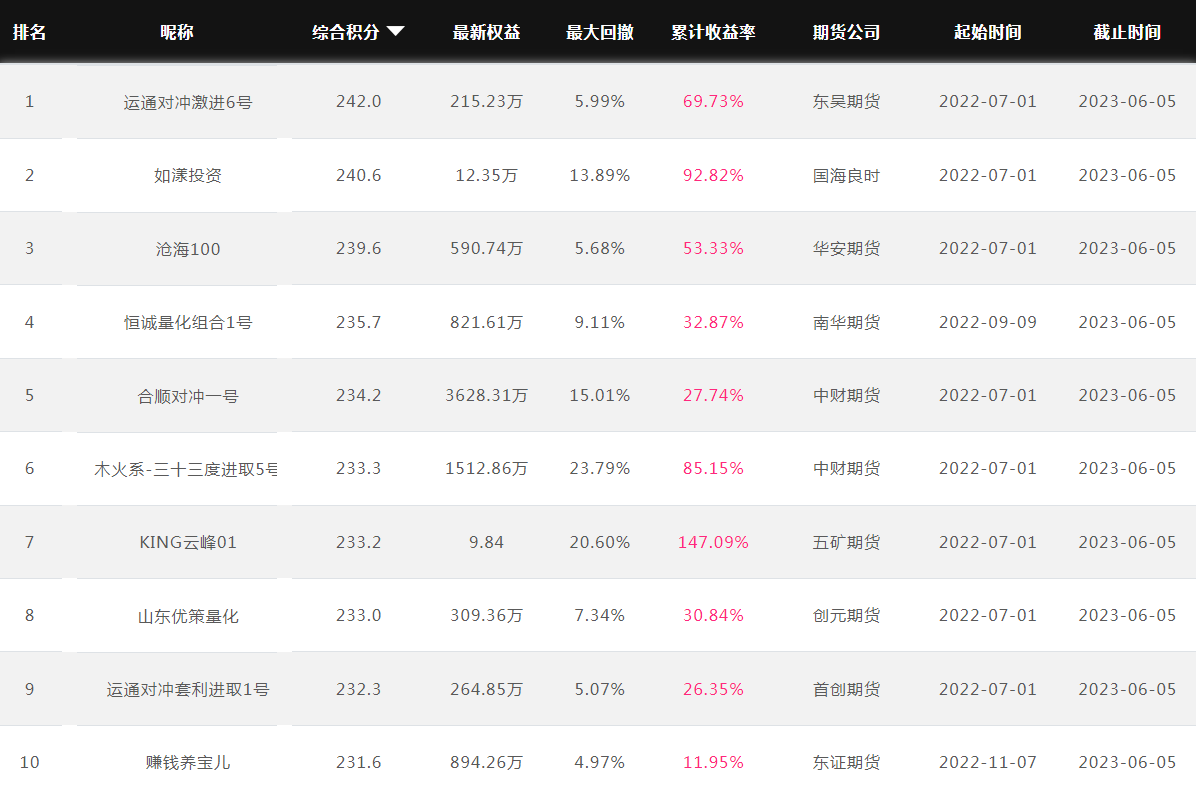The height and width of the screenshot is (795, 1196).
Task: Click the 最大回撤 column header
Action: [600, 32]
